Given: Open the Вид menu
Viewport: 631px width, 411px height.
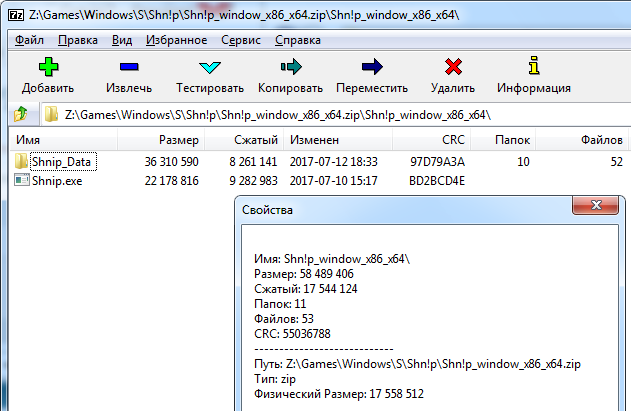Looking at the screenshot, I should tap(122, 40).
